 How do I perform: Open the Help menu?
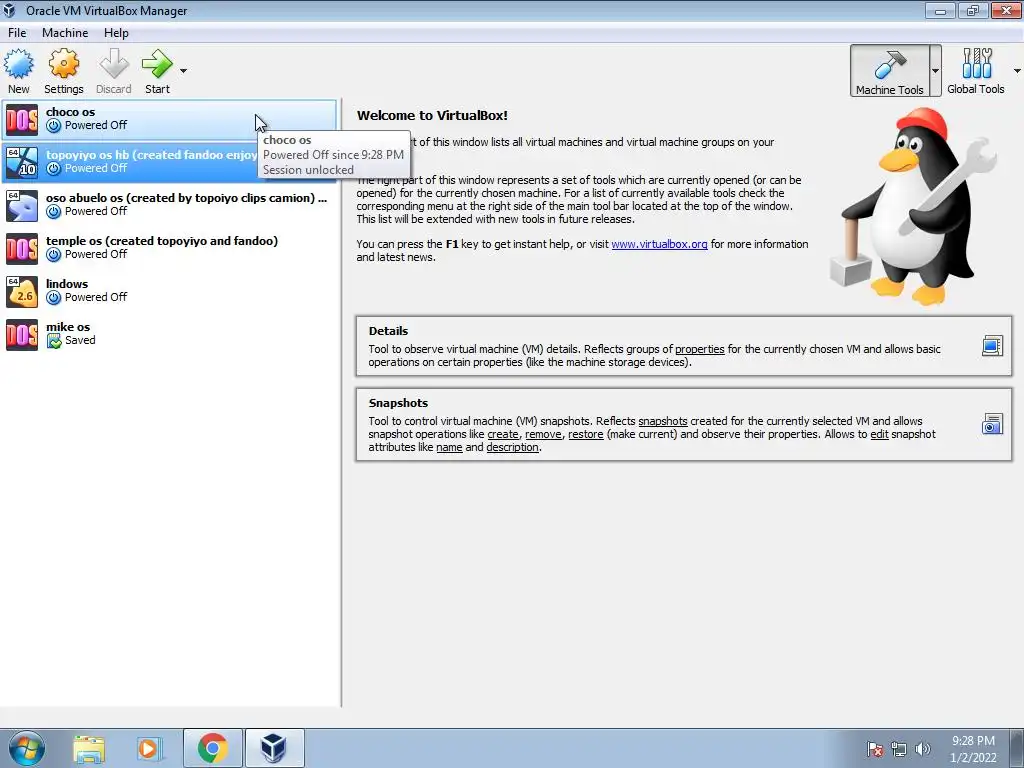(116, 33)
